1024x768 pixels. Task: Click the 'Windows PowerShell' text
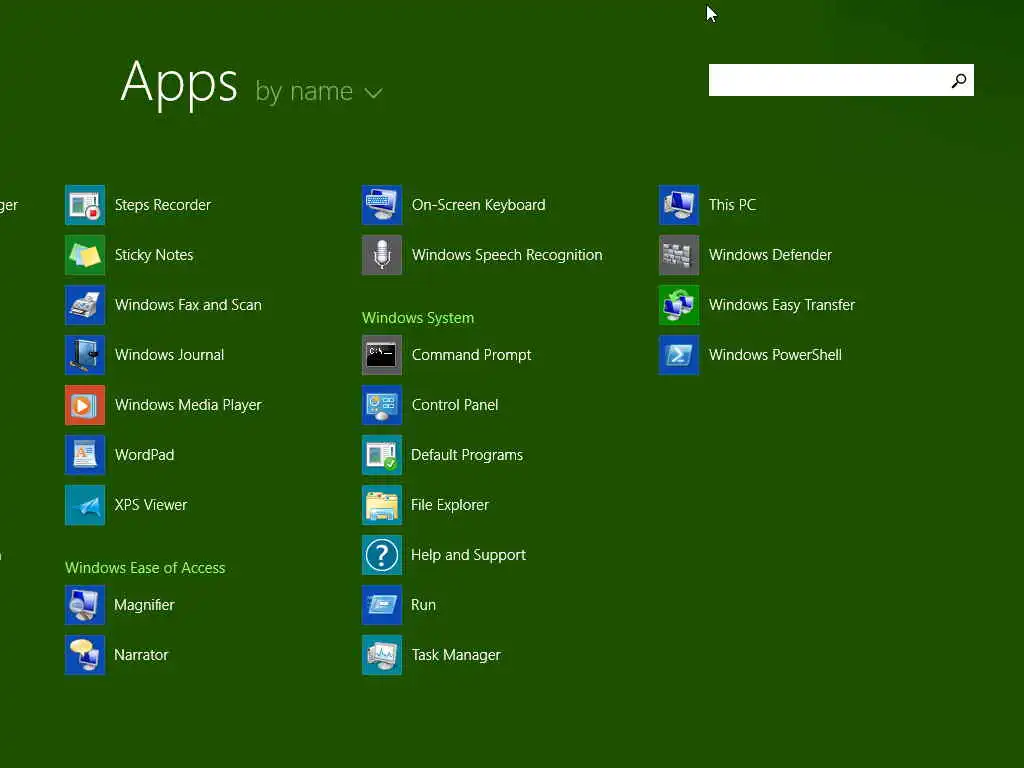point(775,355)
